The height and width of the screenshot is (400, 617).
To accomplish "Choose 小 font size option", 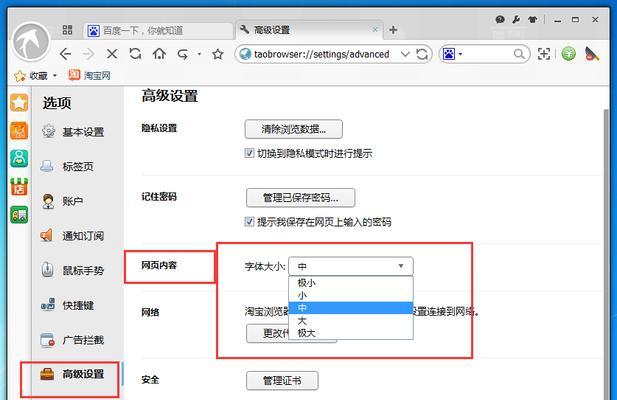I will (x=351, y=295).
